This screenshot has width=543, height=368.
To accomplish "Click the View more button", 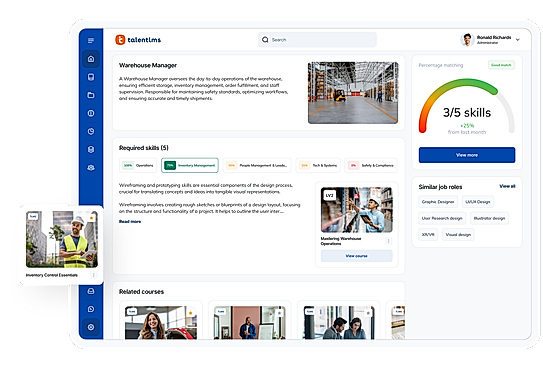I will pos(467,155).
